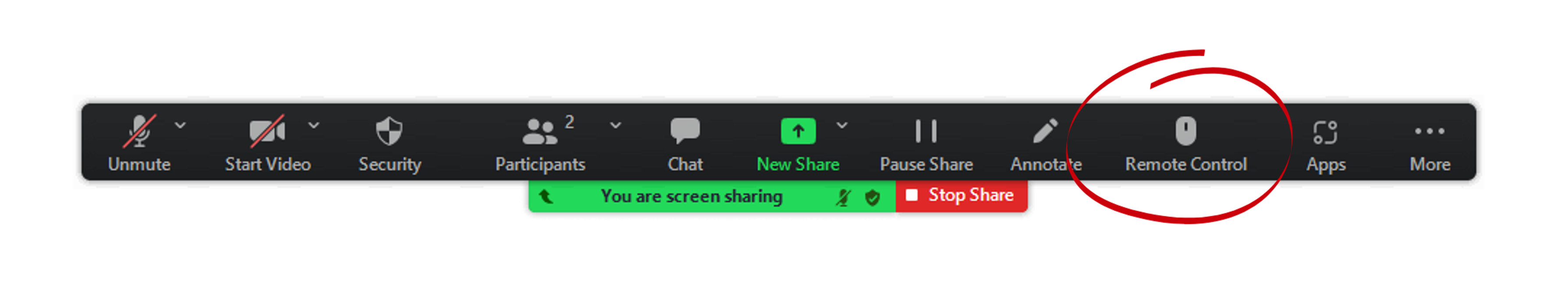Pause the share with pause icon

point(926,131)
